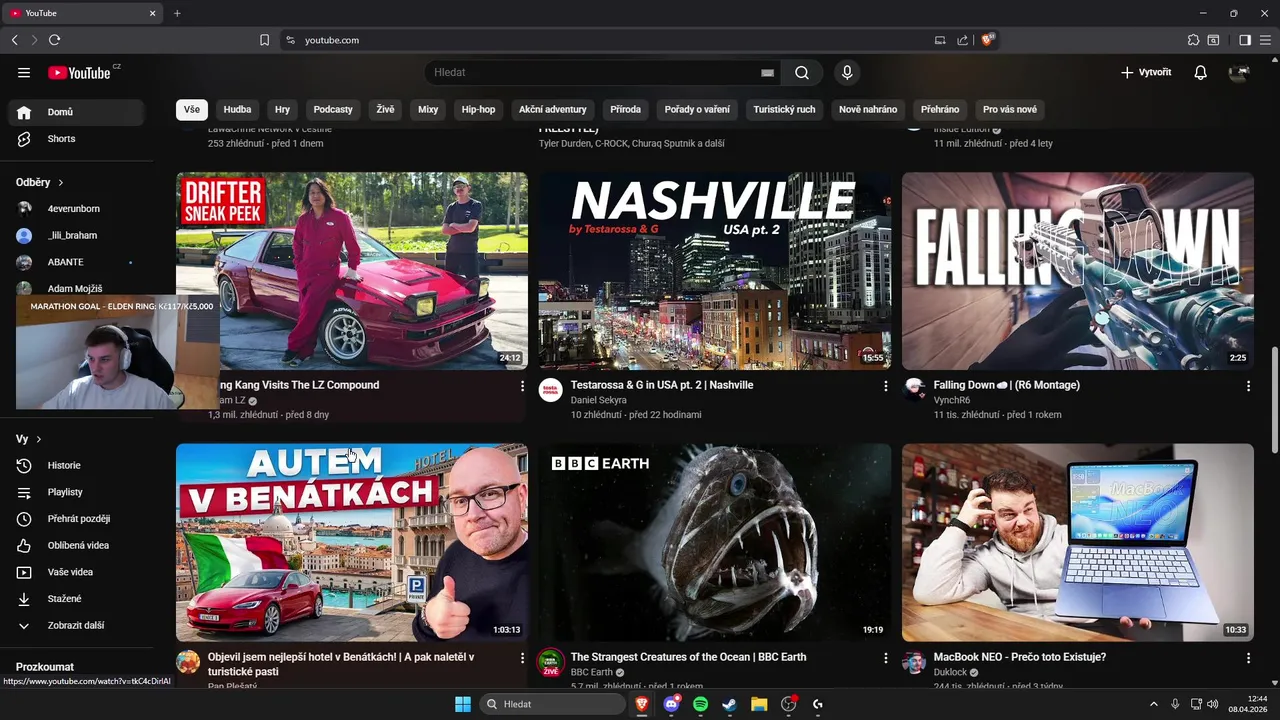Select the Živě filter chip
Viewport: 1280px width, 720px height.
coord(385,109)
